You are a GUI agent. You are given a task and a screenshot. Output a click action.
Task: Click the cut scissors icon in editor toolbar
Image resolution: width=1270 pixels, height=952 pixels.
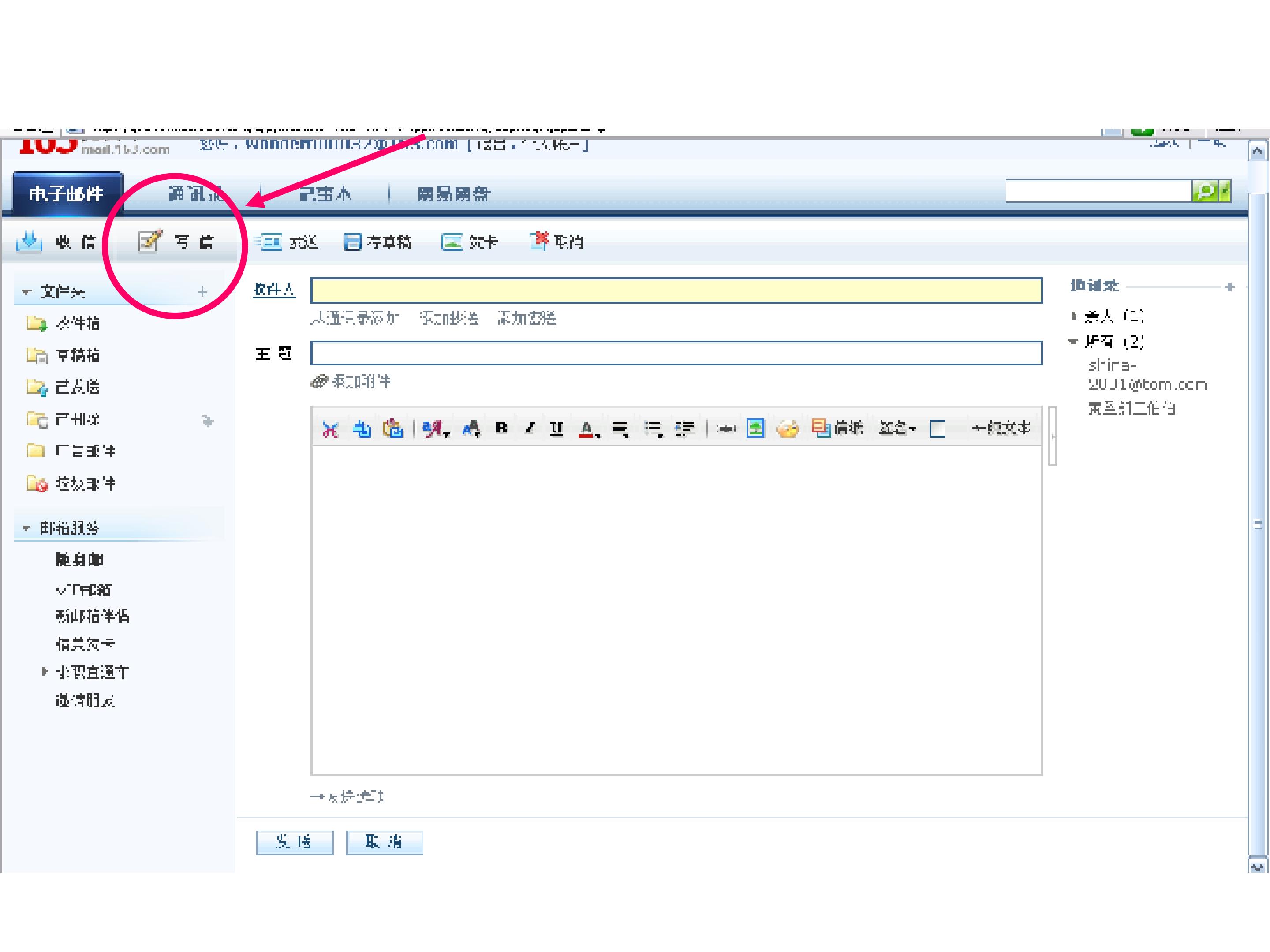coord(330,429)
